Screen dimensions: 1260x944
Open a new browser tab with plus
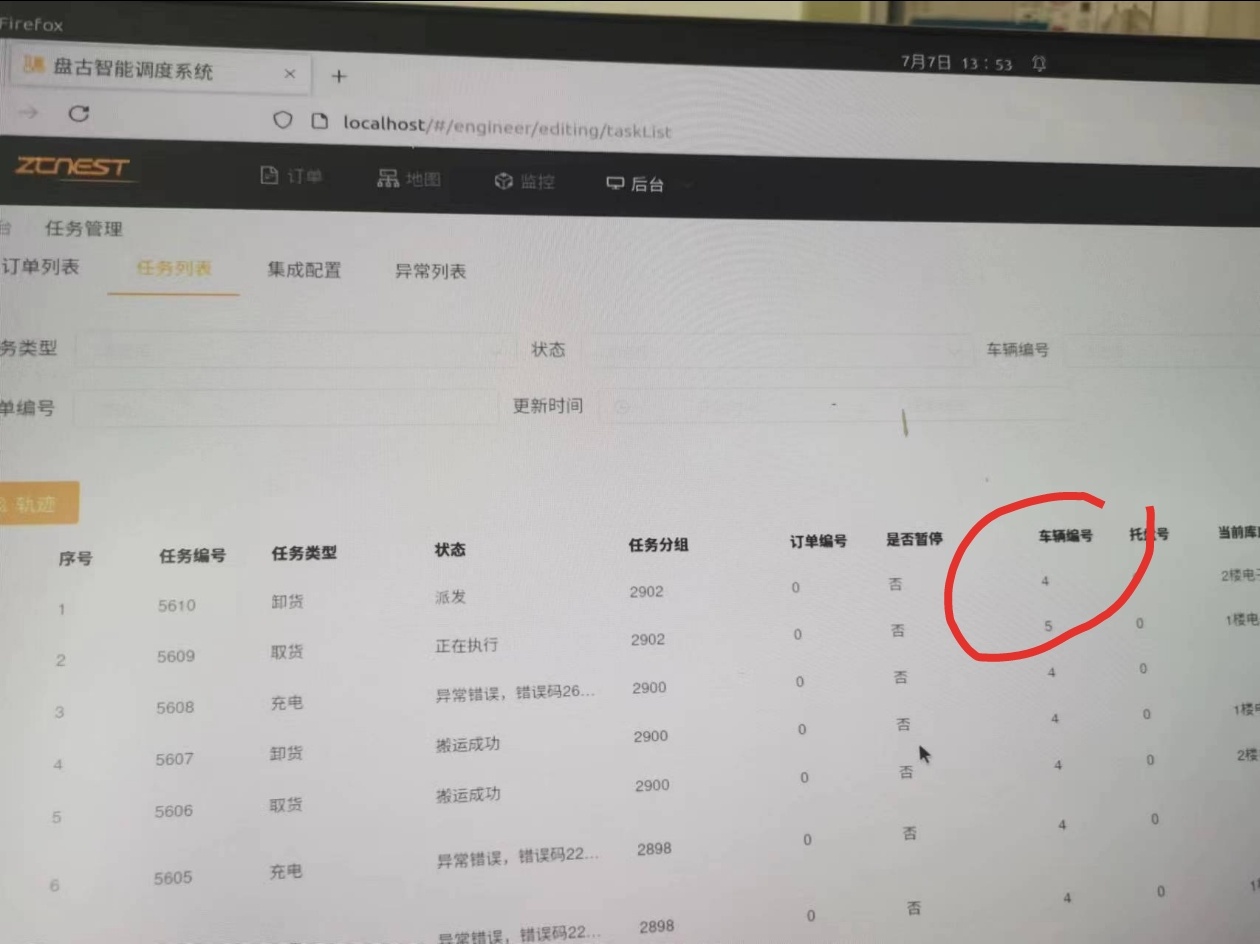[339, 76]
